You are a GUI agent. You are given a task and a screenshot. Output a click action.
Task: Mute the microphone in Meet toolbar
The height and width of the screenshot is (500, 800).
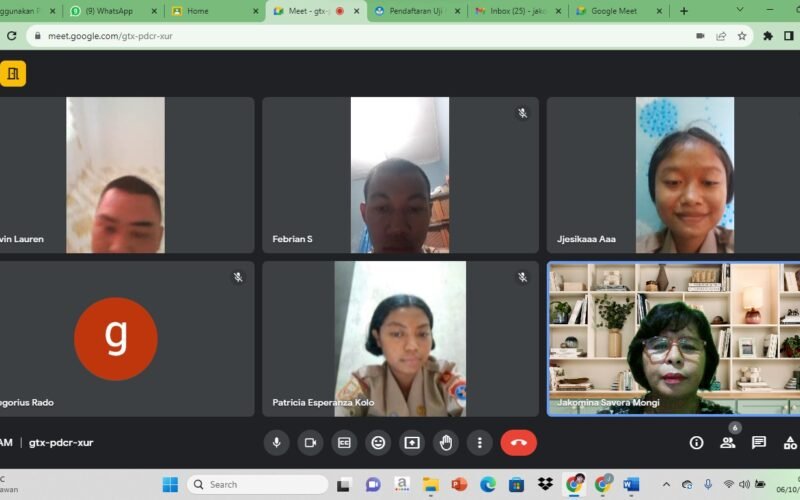(x=276, y=442)
